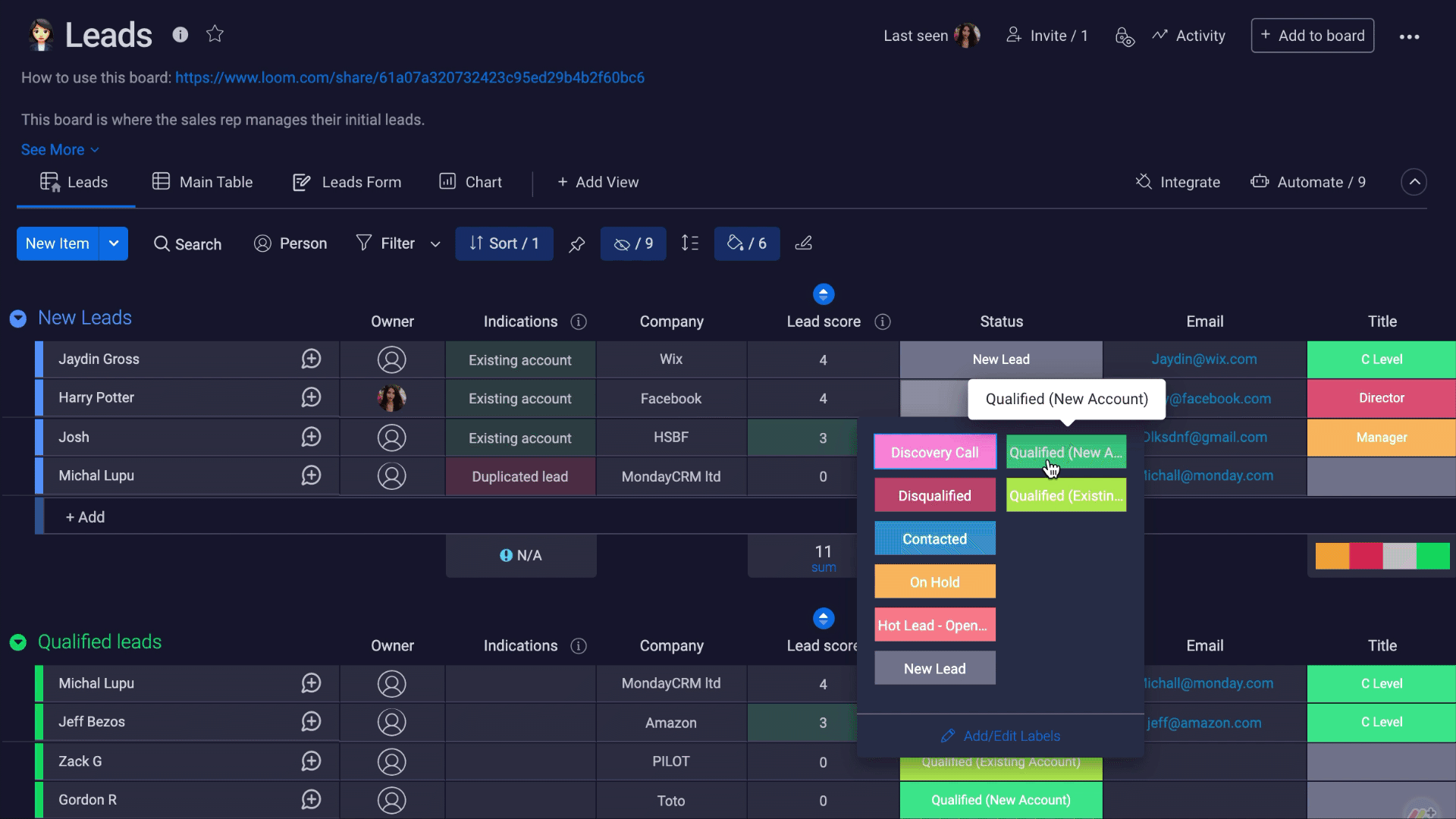1456x819 pixels.
Task: Choose the orange On Hold status label
Action: click(935, 582)
